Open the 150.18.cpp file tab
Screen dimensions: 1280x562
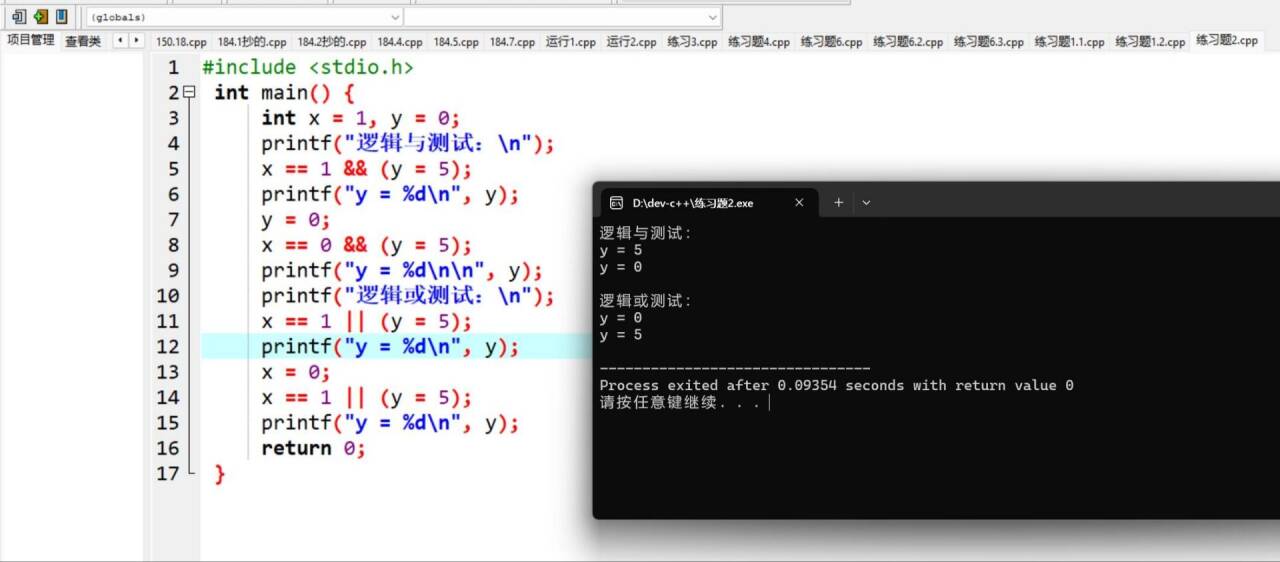pyautogui.click(x=181, y=42)
